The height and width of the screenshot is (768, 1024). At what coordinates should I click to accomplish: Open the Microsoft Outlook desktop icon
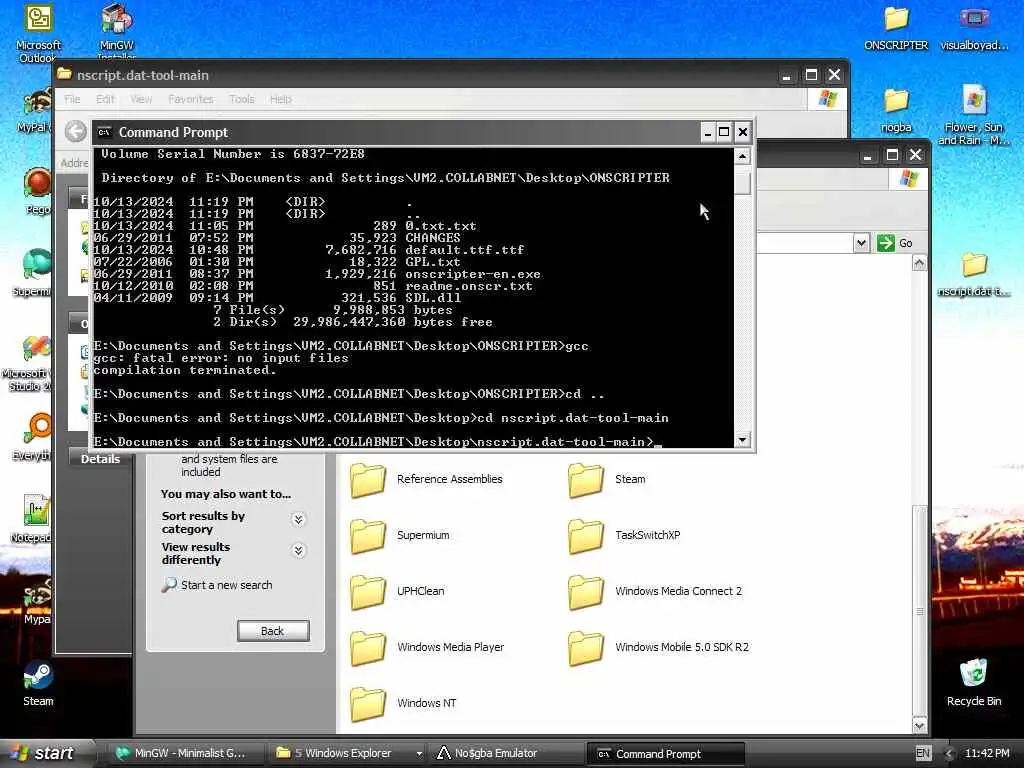(38, 33)
